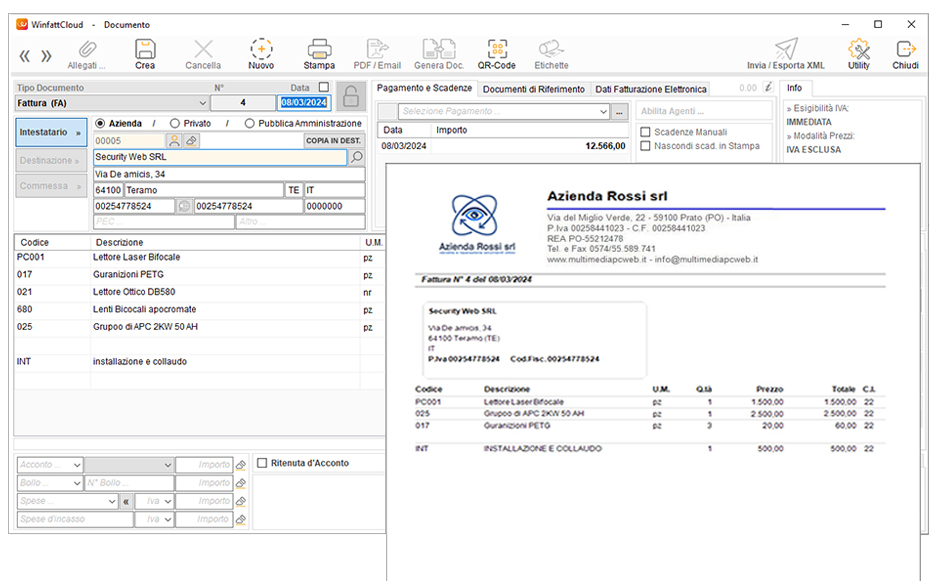
Task: Click the PEC input field
Action: coord(164,222)
